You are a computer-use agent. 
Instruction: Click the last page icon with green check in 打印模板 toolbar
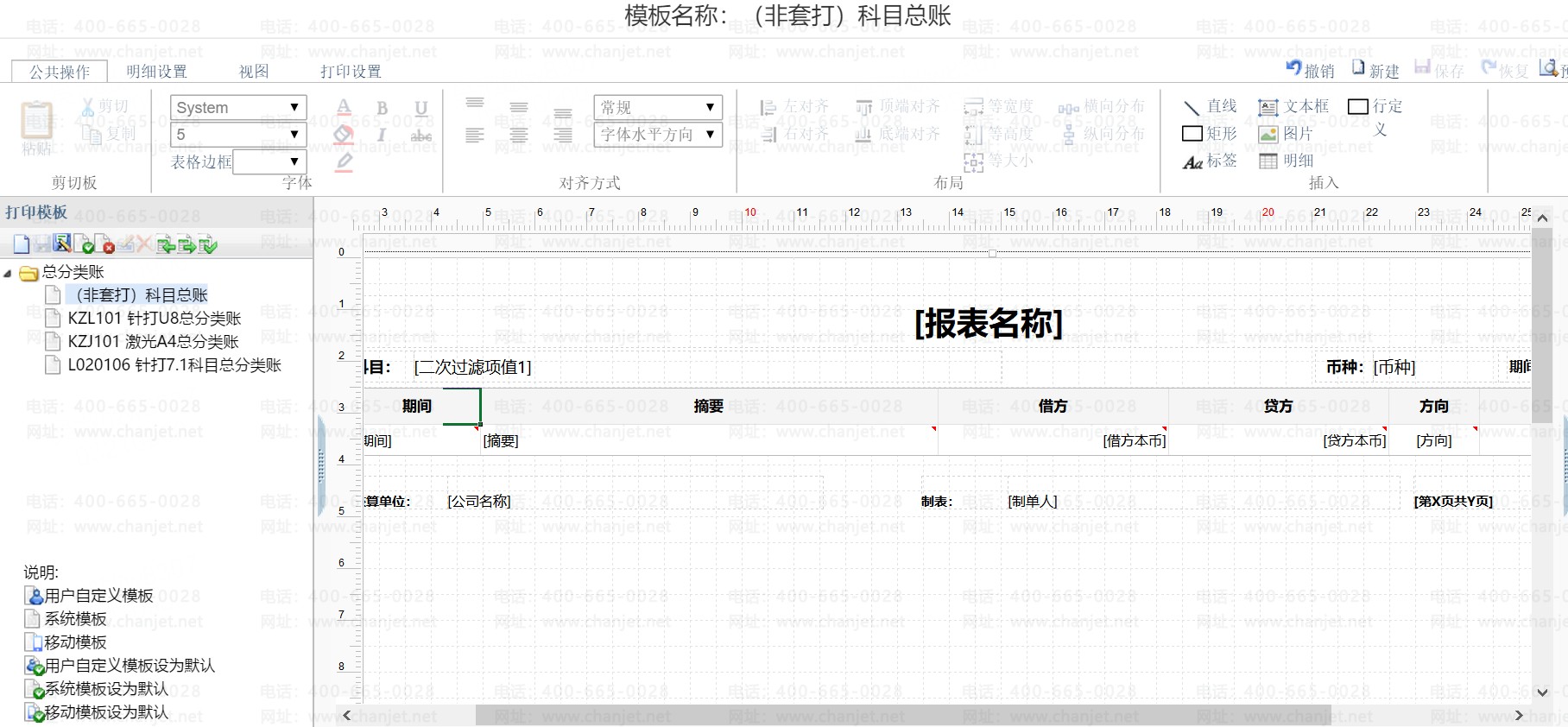coord(207,244)
